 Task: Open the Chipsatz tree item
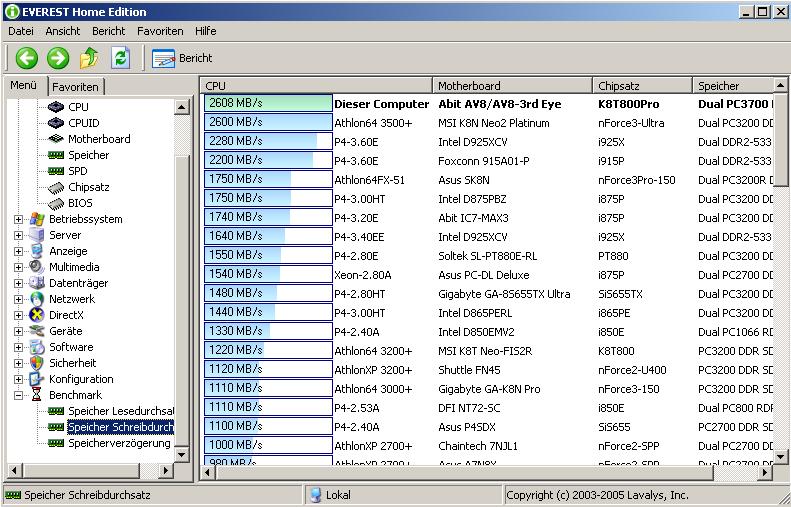pyautogui.click(x=89, y=187)
